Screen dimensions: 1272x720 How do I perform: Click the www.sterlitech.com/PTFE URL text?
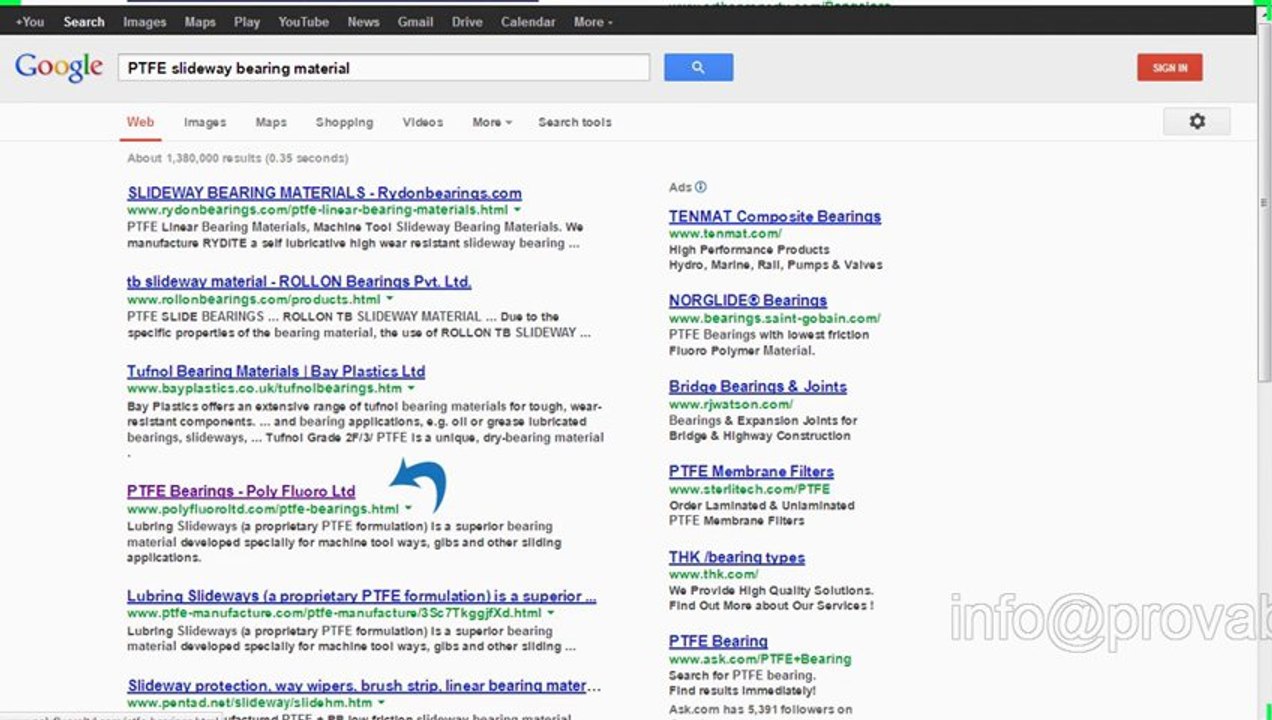[x=750, y=489]
